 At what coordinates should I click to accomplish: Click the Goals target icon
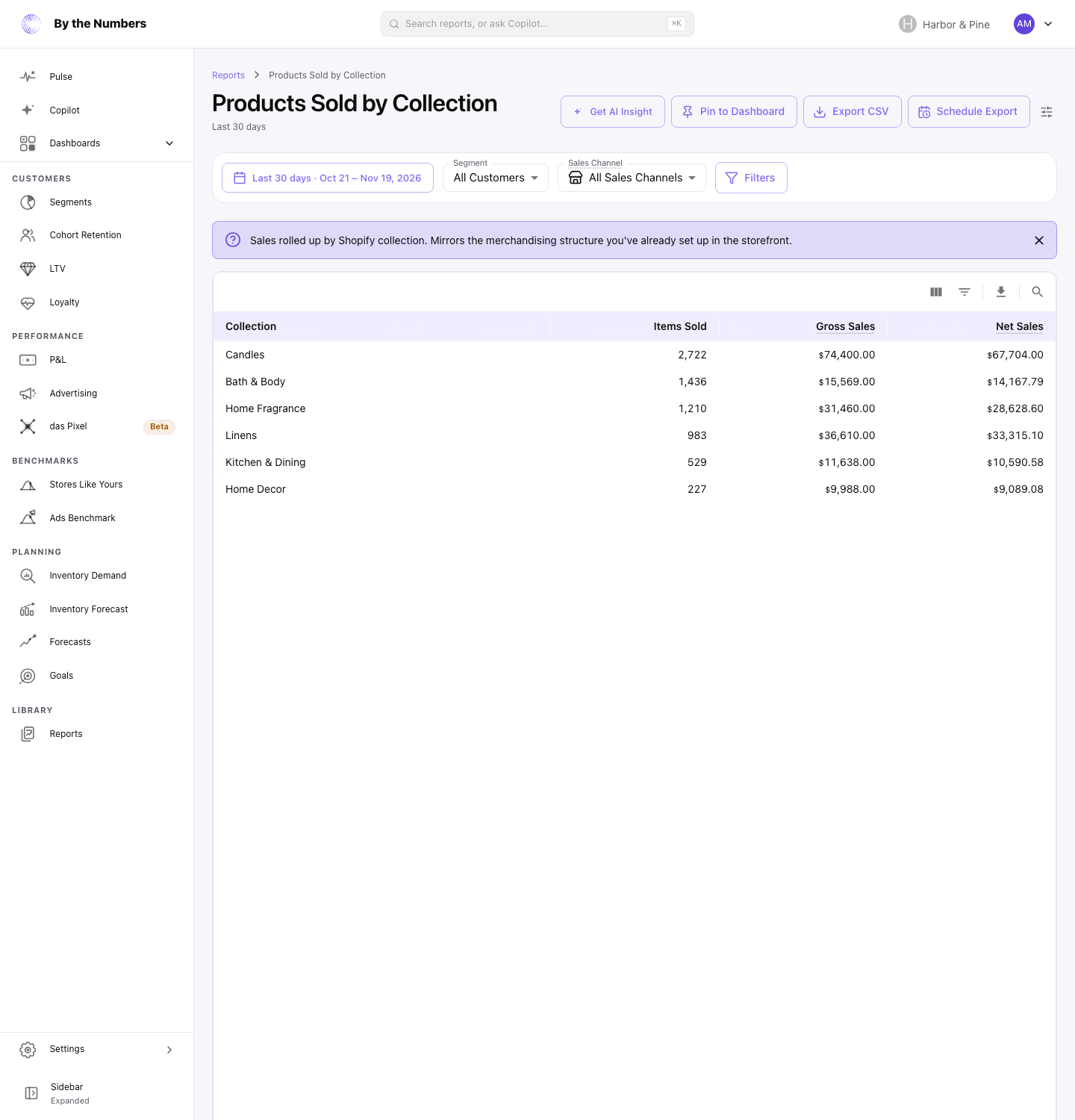click(x=28, y=676)
